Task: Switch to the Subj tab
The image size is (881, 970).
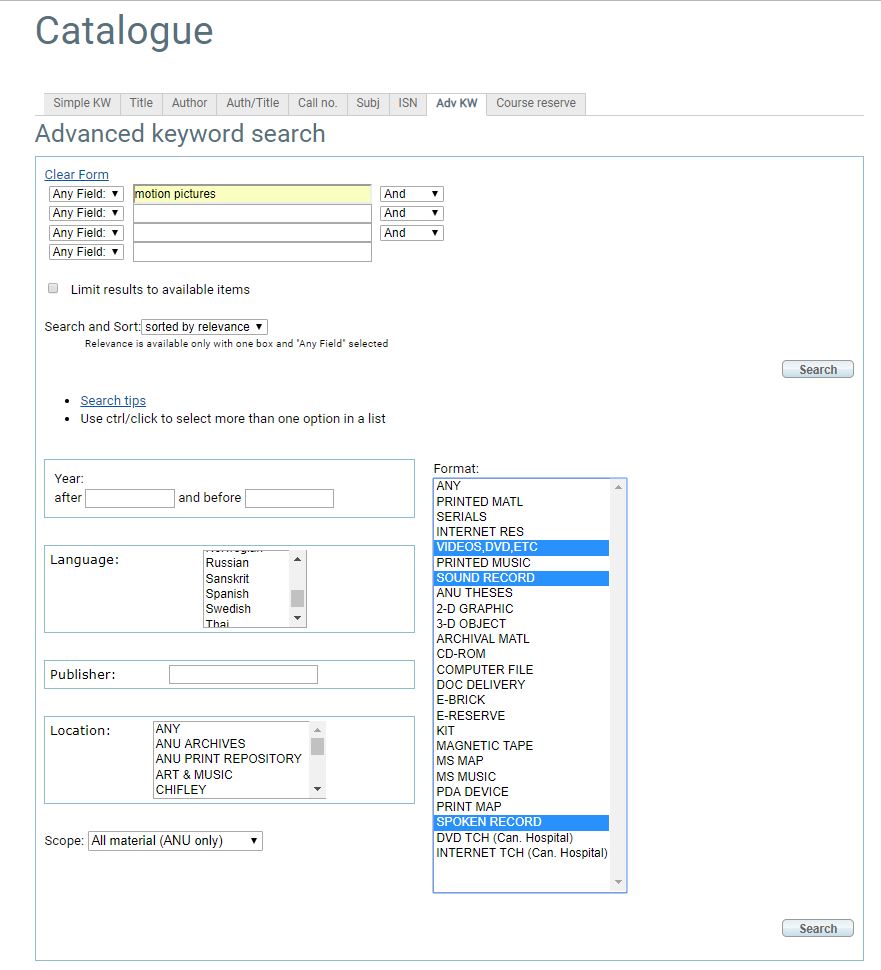Action: 367,103
